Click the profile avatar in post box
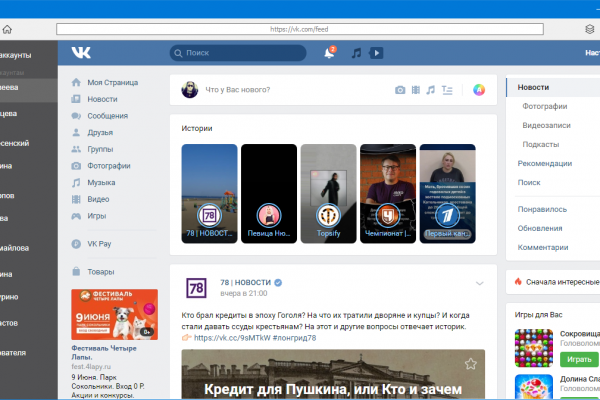Image resolution: width=600 pixels, height=400 pixels. pos(190,90)
